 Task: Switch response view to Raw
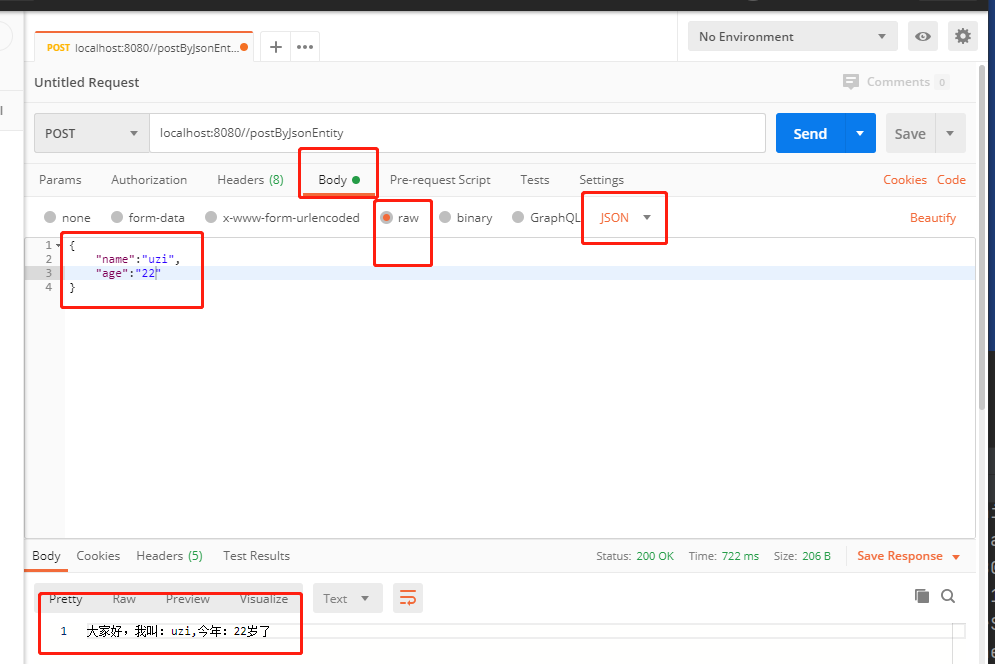pyautogui.click(x=124, y=599)
